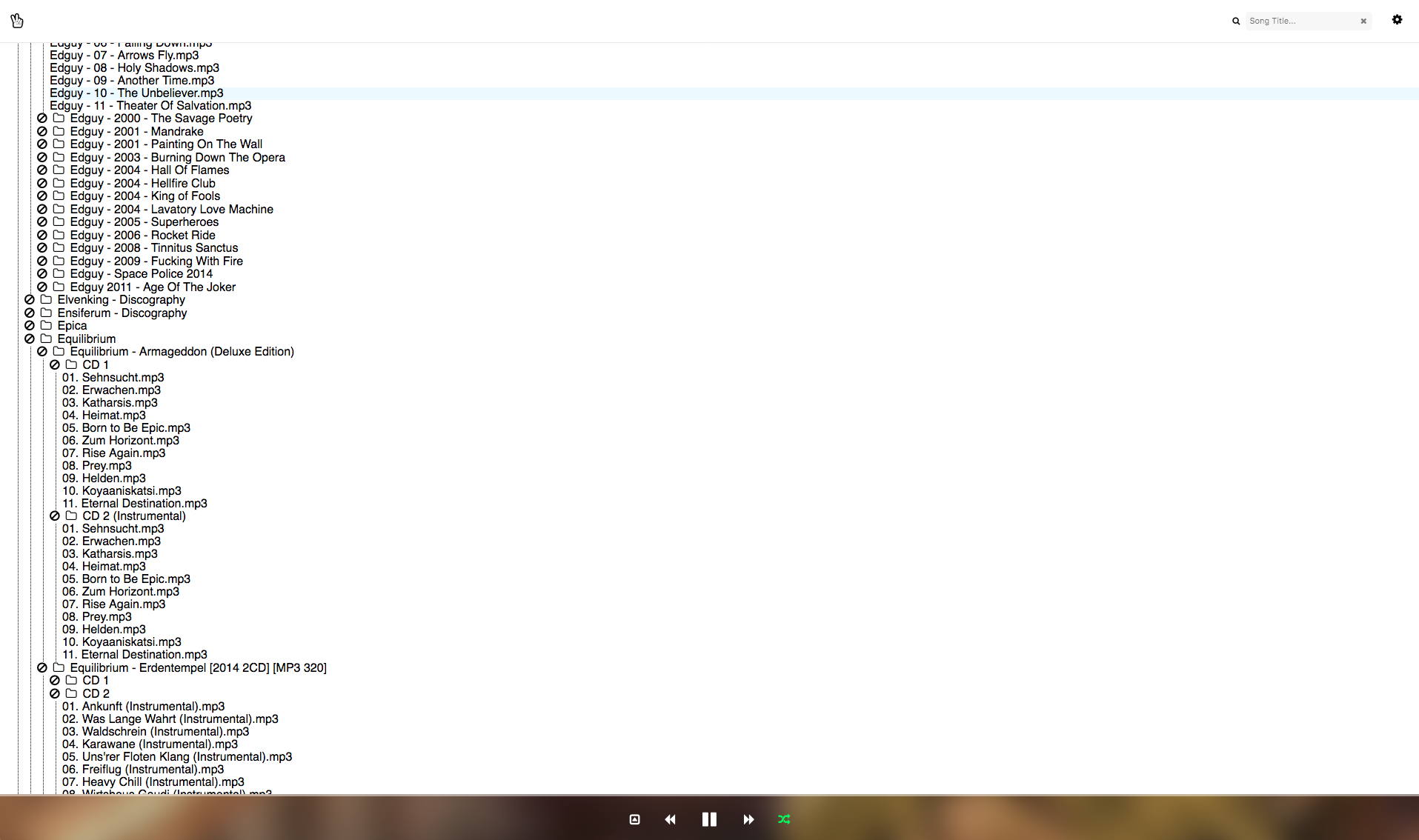
Task: Play Edguy - 11 - Theater Of Salvation.mp3
Action: pos(150,106)
